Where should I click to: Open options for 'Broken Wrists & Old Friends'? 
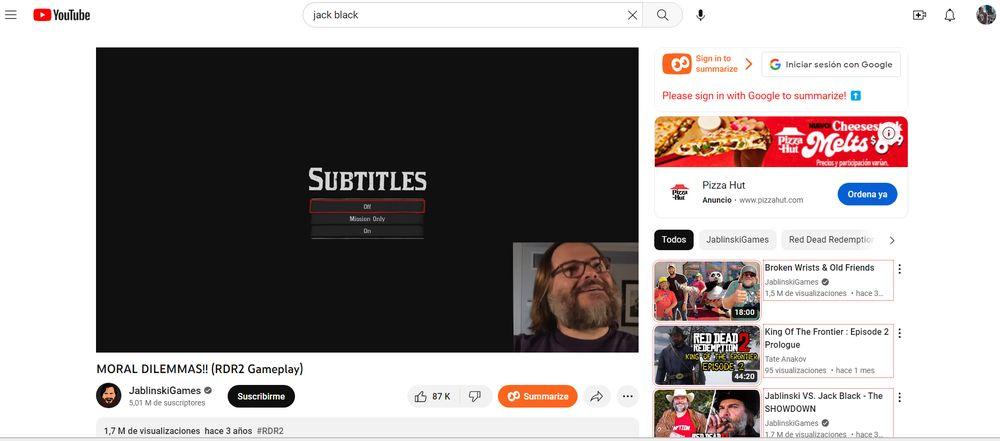[x=899, y=269]
